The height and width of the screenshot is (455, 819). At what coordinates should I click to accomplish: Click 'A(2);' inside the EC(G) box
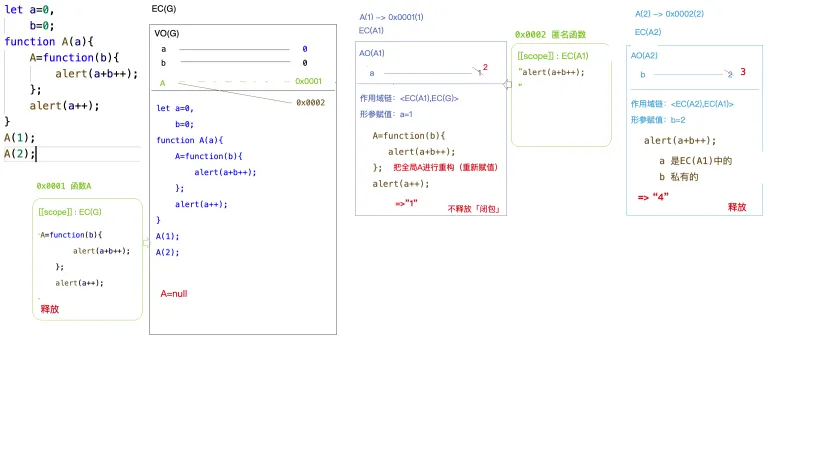pos(167,252)
